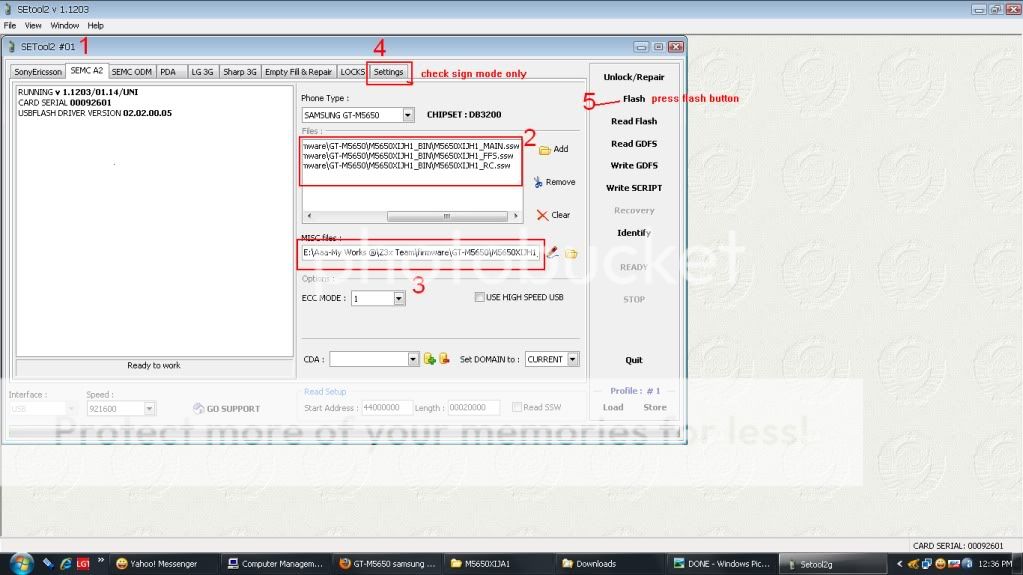Open the Set DOMAIN to dropdown
Screen dimensions: 1023x575
[x=572, y=359]
